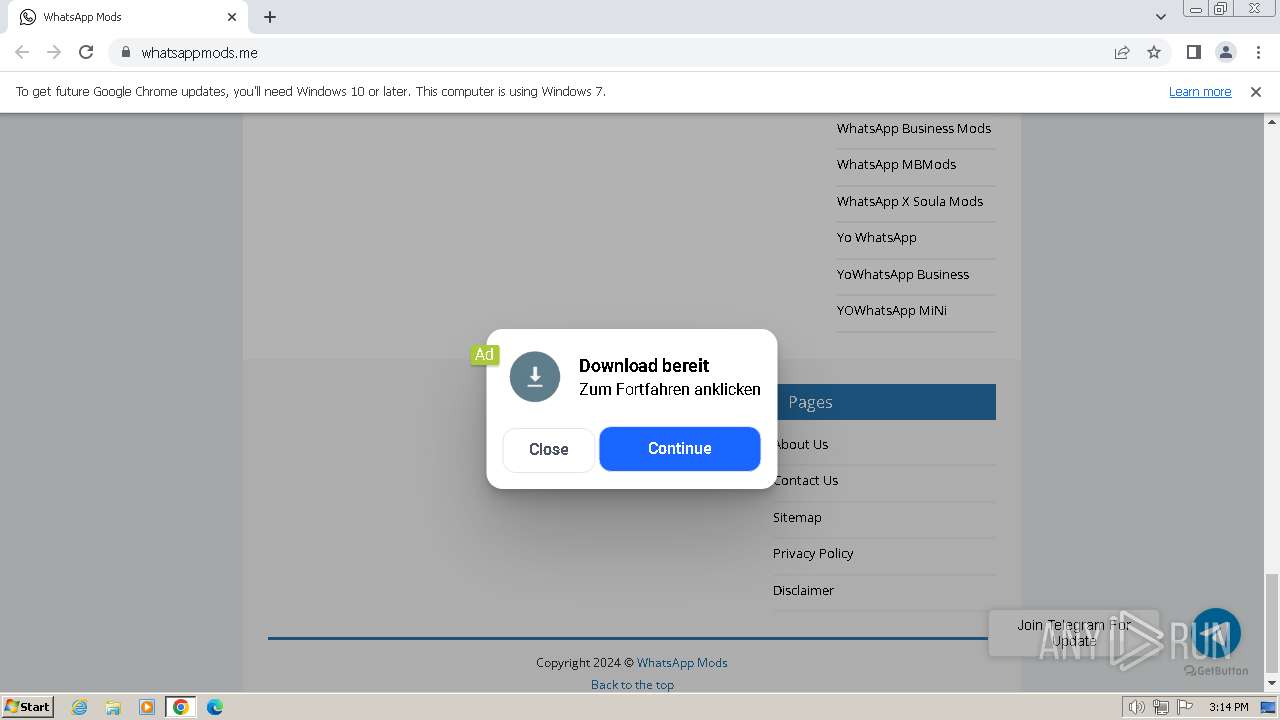Click the browser back arrow
1280x720 pixels.
[22, 52]
